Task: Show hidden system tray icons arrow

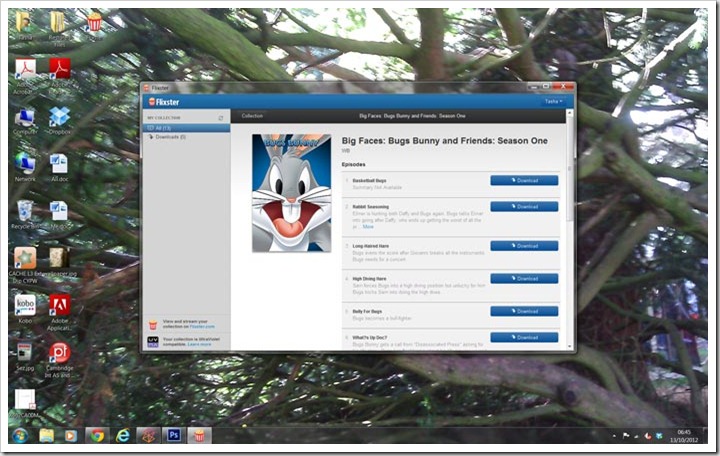Action: (614, 436)
